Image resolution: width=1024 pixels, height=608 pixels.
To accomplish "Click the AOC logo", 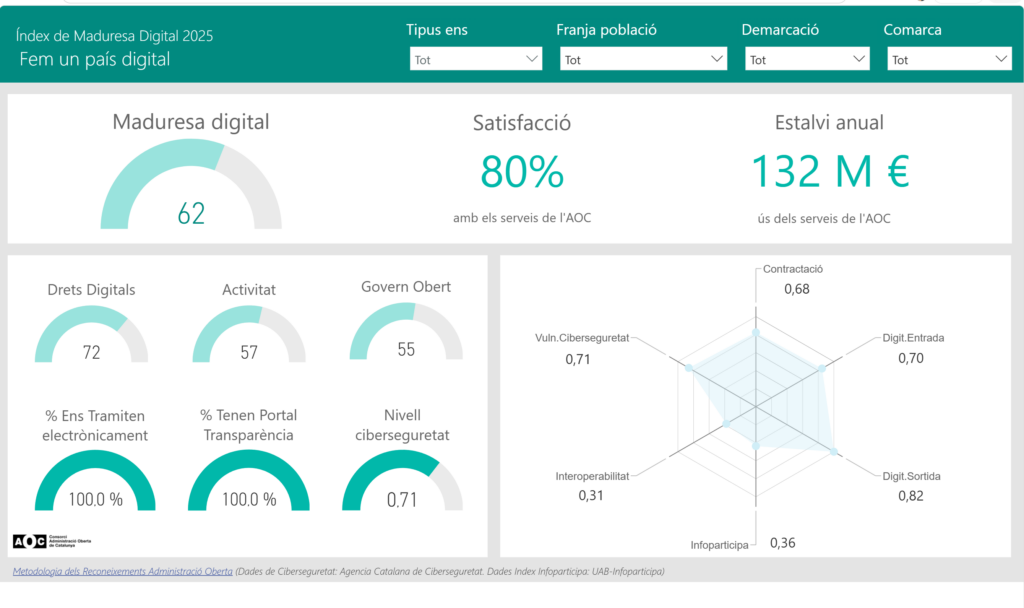I will [52, 541].
